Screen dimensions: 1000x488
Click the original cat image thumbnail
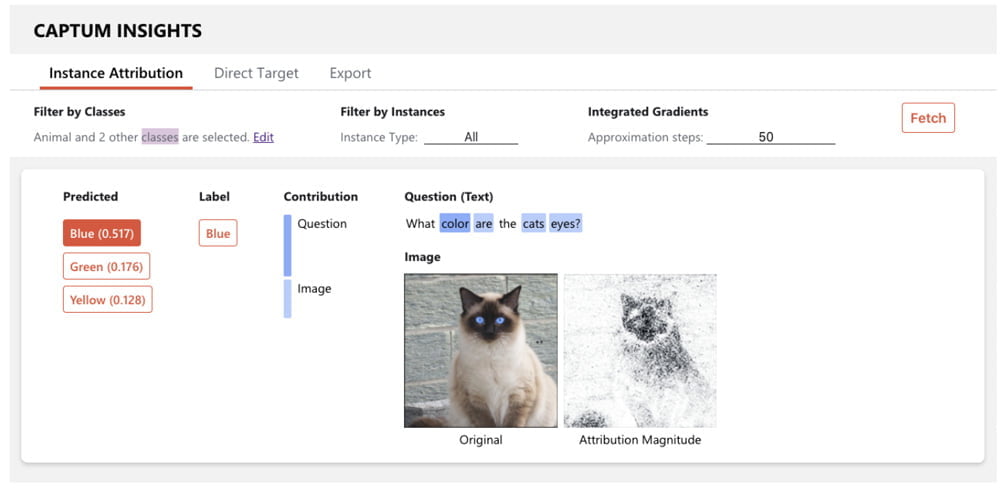tap(481, 351)
